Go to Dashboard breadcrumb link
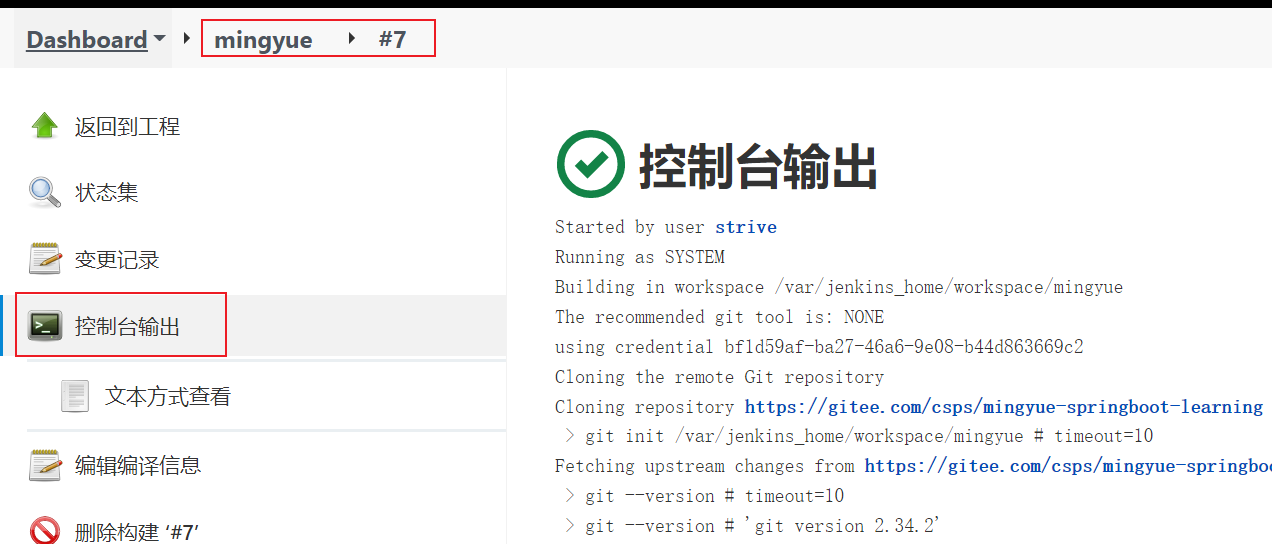1272x544 pixels. 87,40
